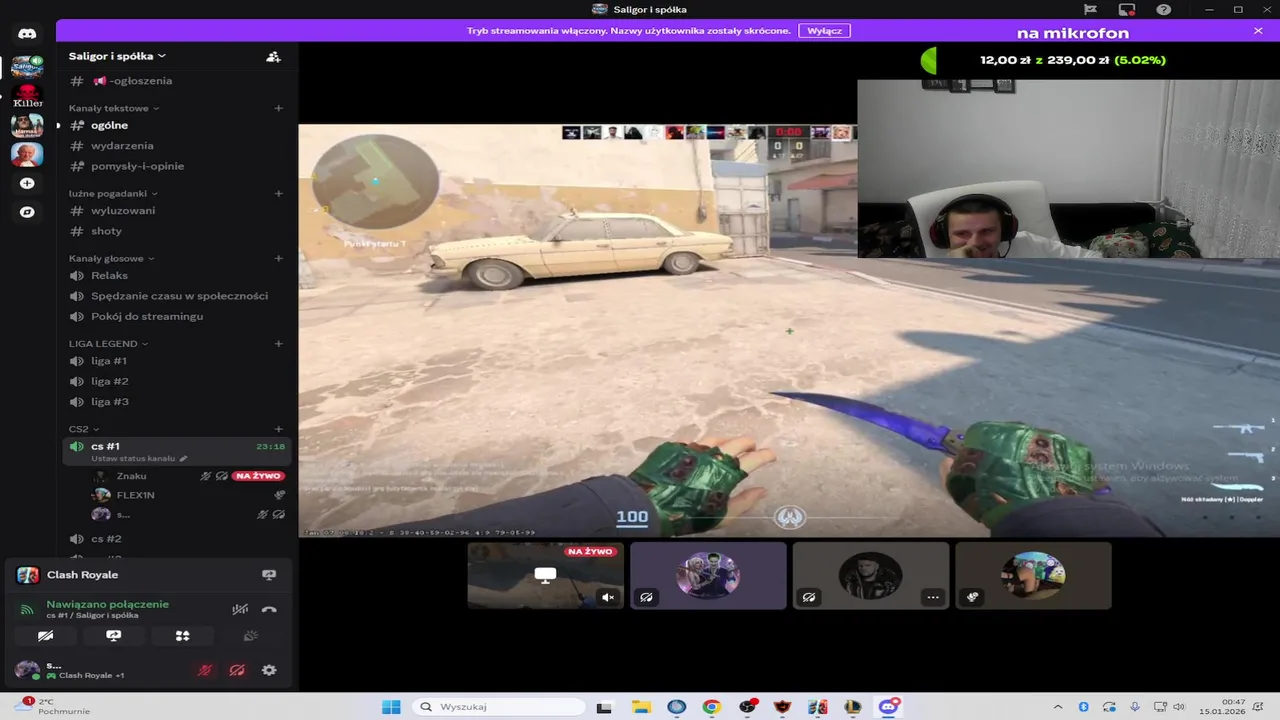Disconnect from voice with the hang-up icon
The image size is (1280, 720).
(x=269, y=609)
